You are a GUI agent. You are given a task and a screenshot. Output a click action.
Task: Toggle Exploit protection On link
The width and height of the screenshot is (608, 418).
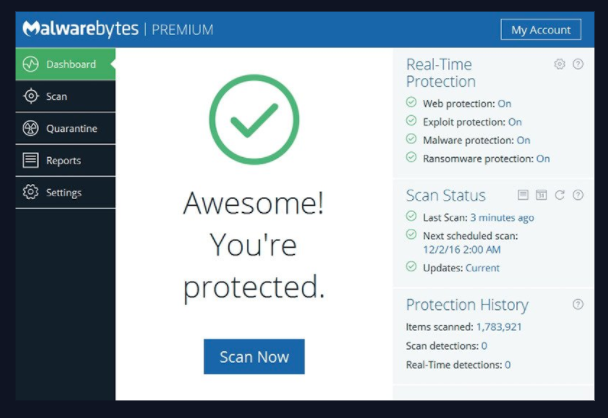[x=514, y=122]
